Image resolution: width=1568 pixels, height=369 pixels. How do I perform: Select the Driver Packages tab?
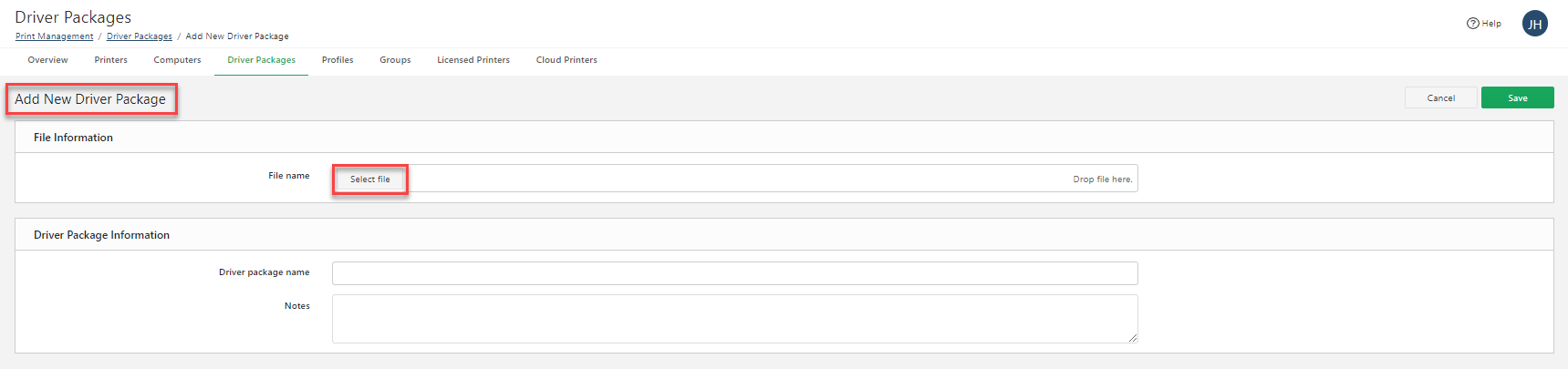click(x=261, y=60)
